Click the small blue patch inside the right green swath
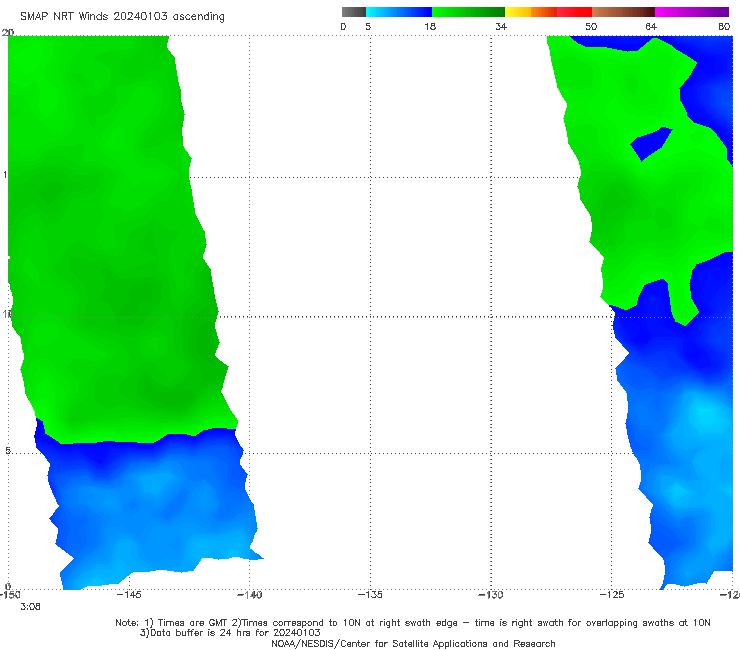This screenshot has width=740, height=650. pyautogui.click(x=652, y=143)
